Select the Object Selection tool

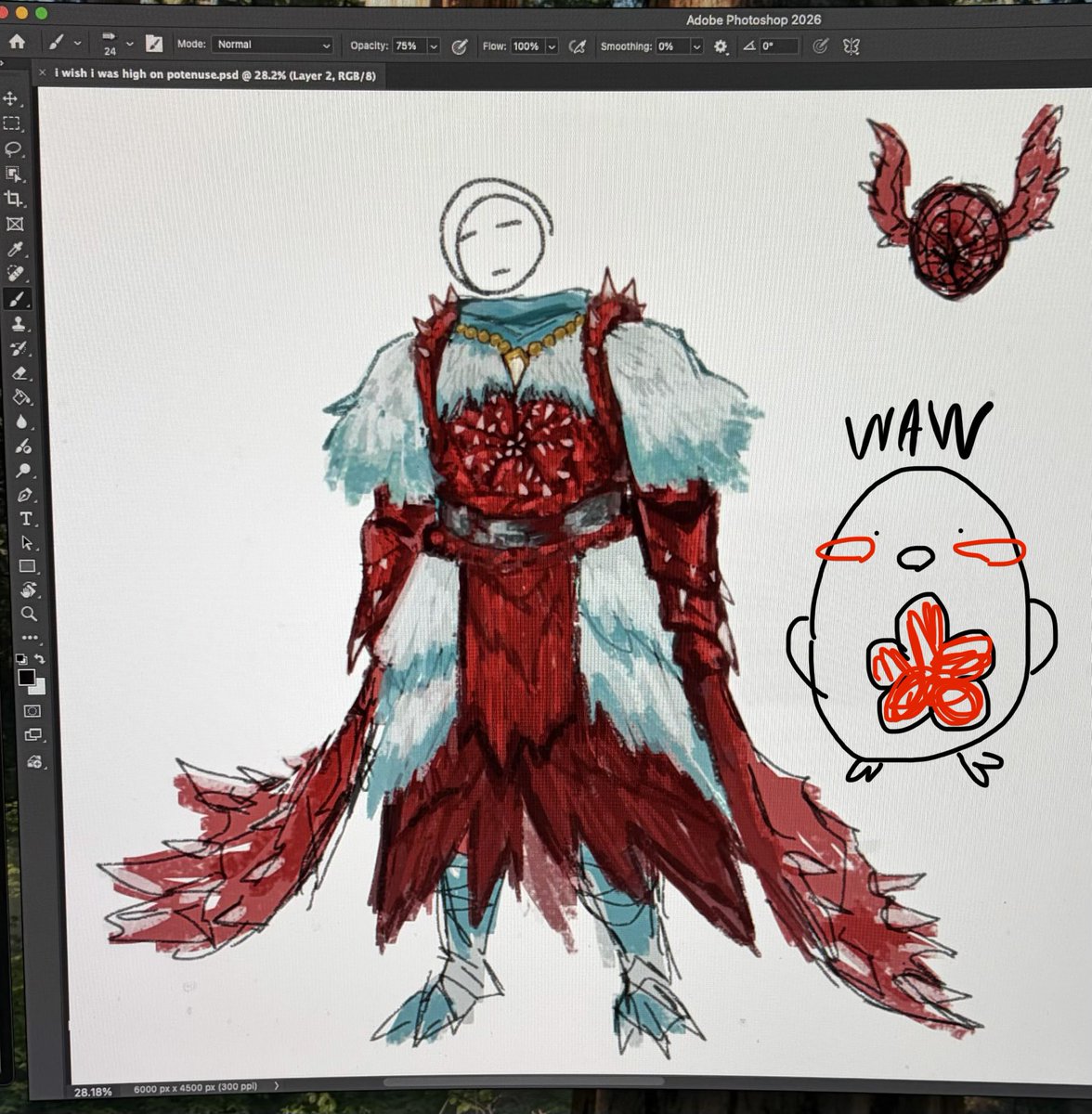coord(13,174)
